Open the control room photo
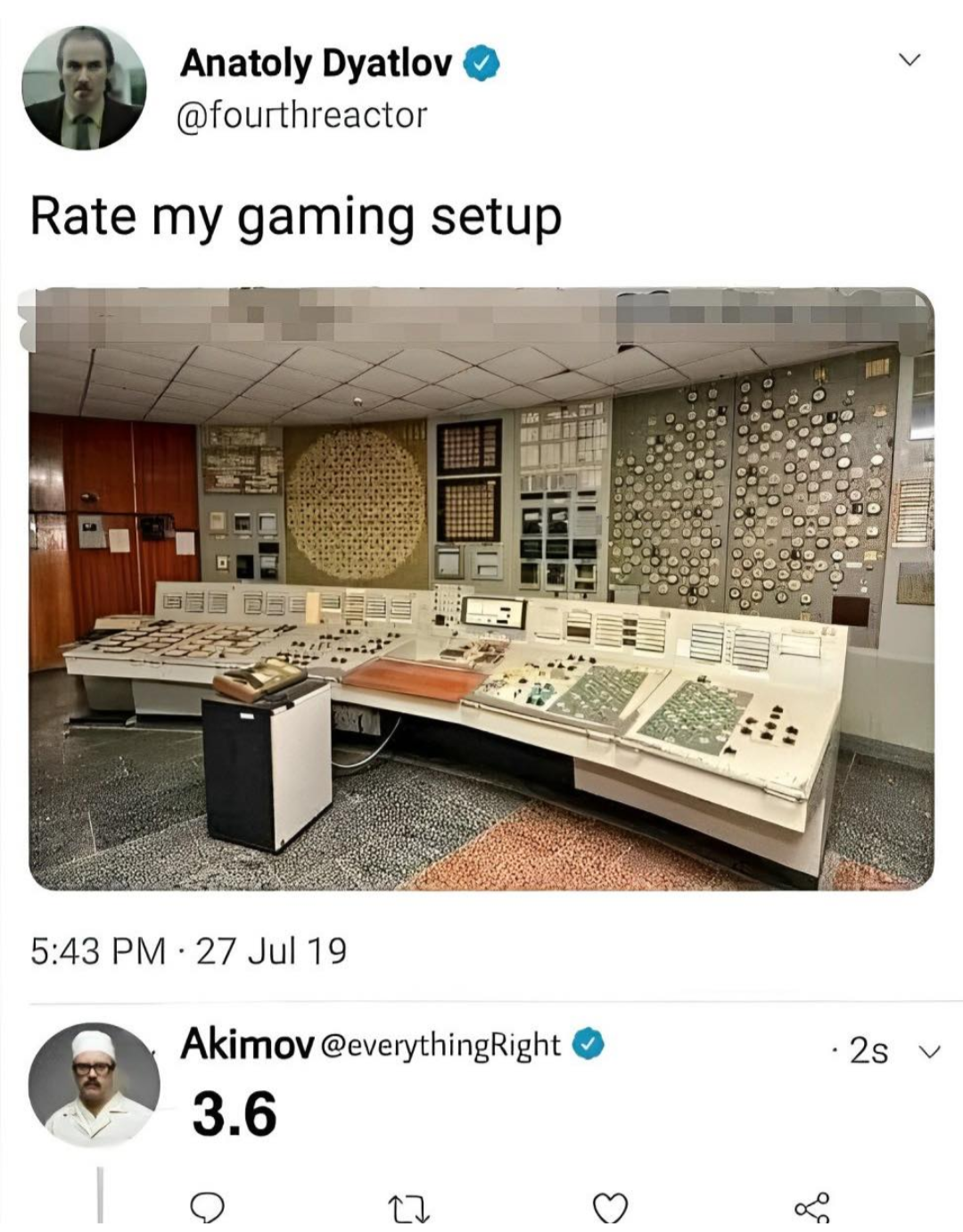Image resolution: width=963 pixels, height=1232 pixels. click(481, 589)
